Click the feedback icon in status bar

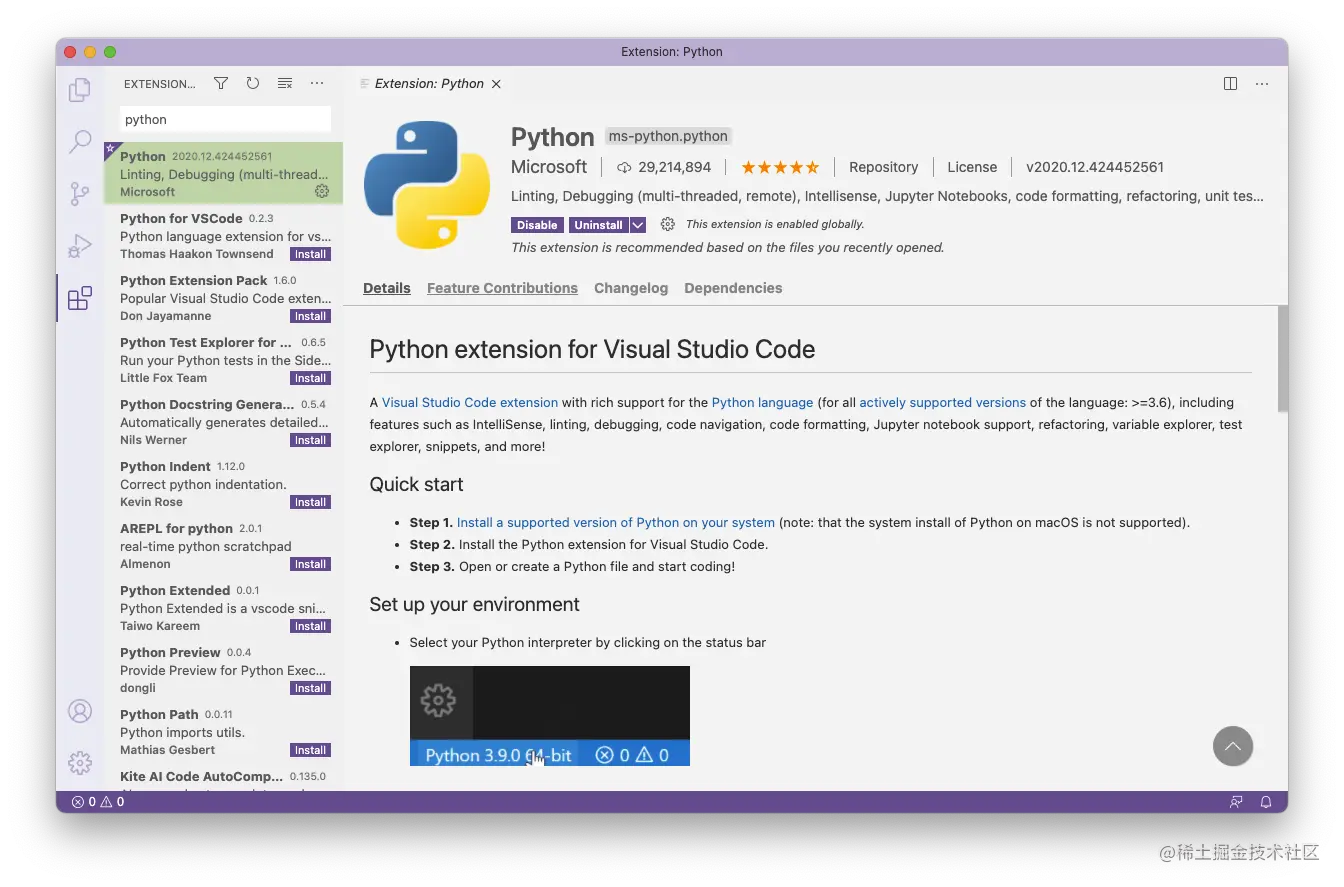1237,802
